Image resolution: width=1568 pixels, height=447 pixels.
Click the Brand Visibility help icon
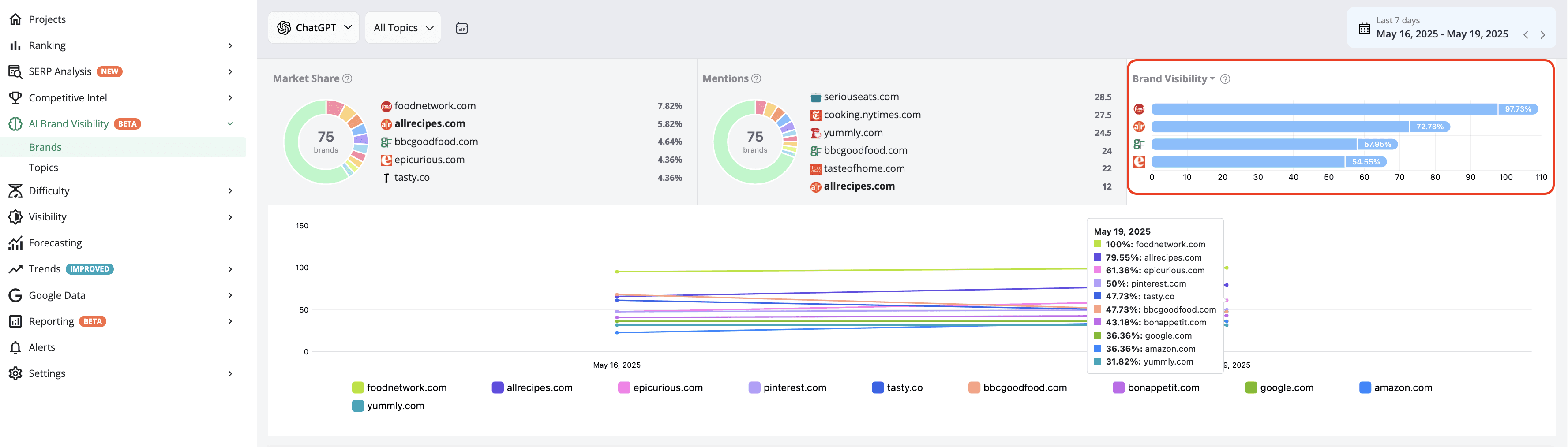1225,79
